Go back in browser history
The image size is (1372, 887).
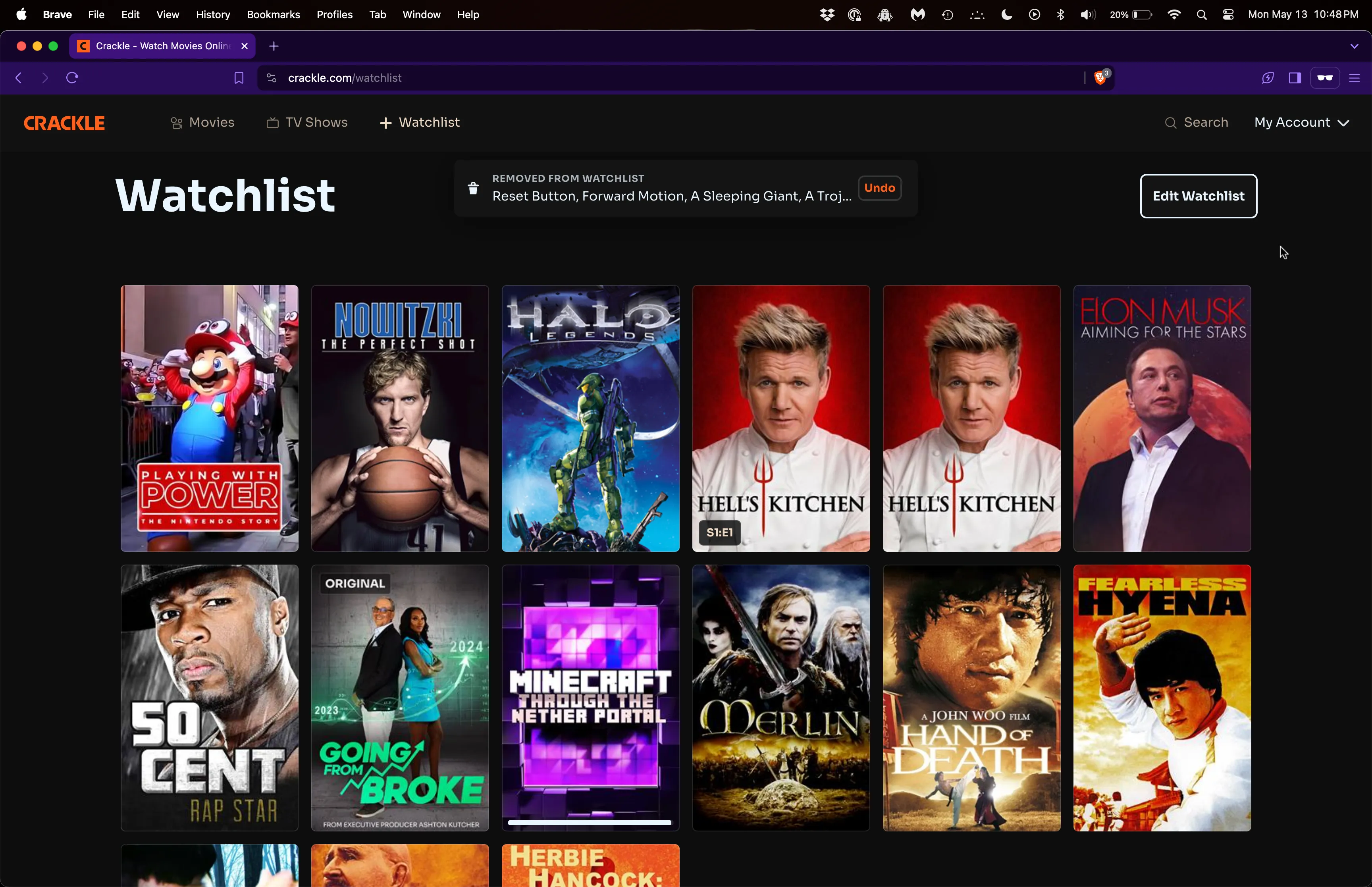[x=18, y=78]
